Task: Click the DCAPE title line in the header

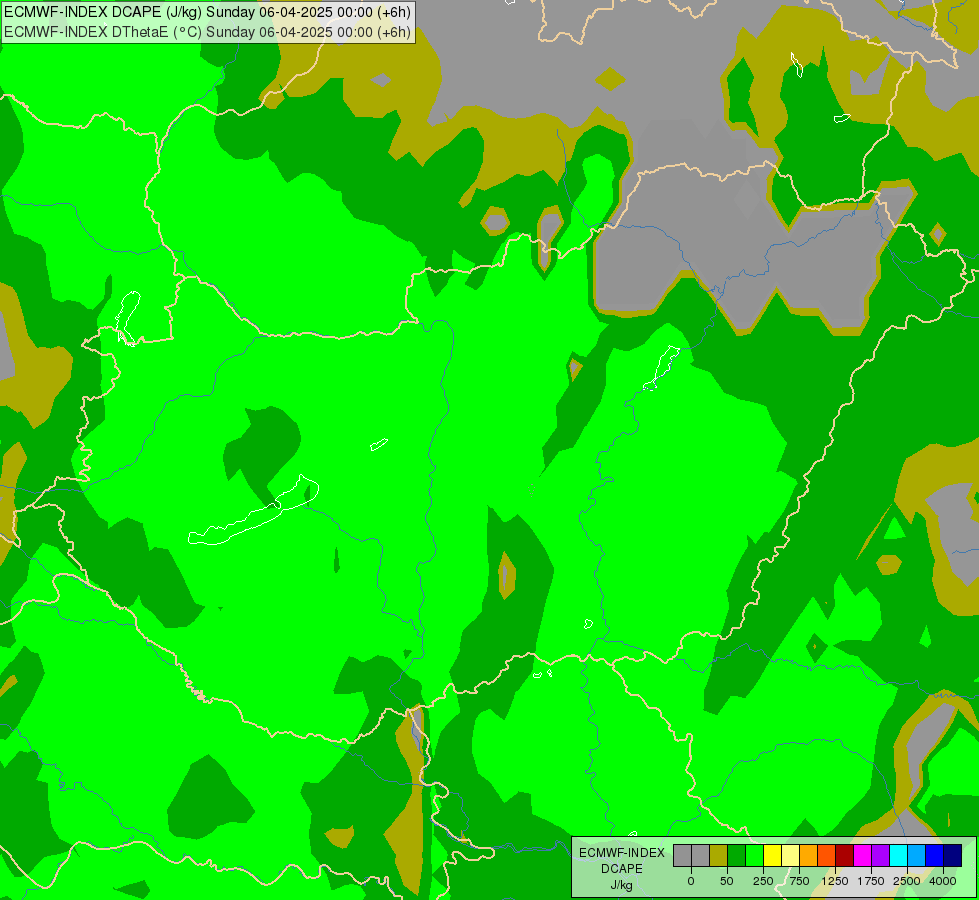Action: click(207, 12)
